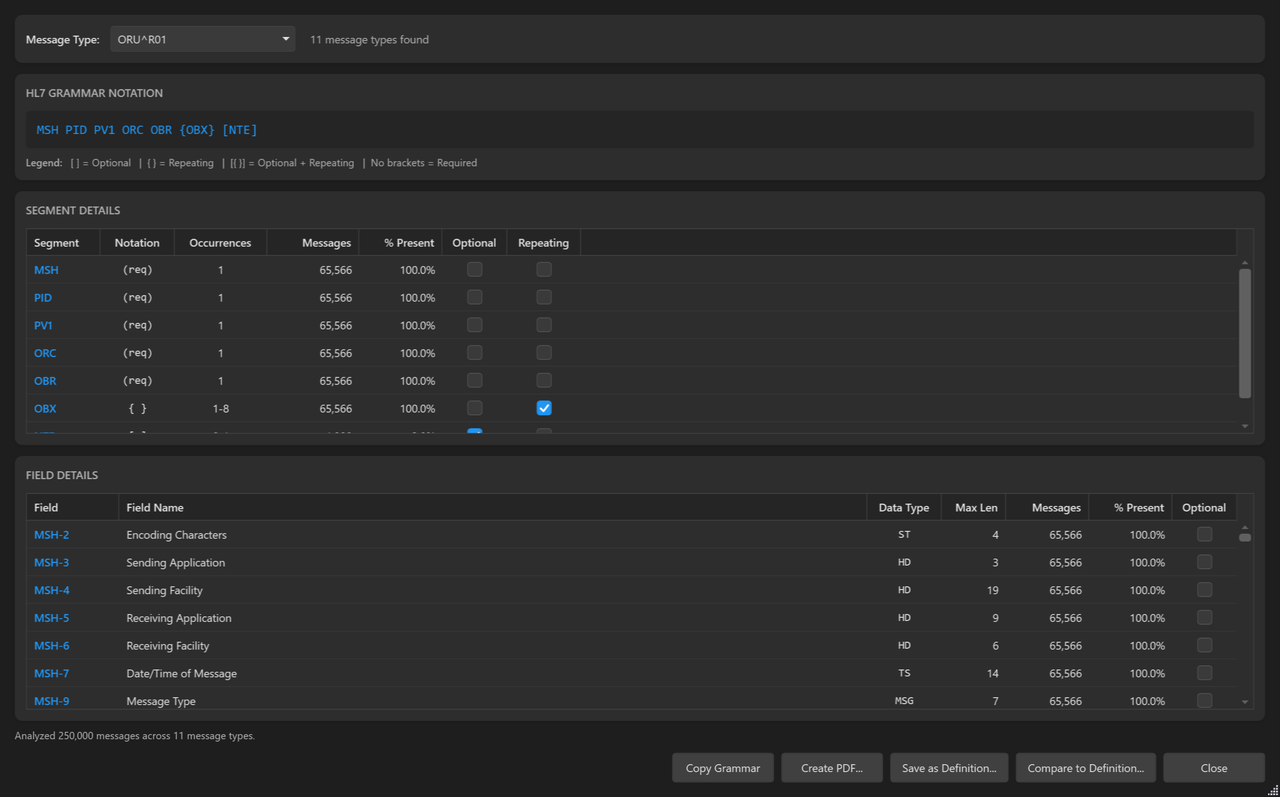
Task: Sort segments by the Occurrences column header
Action: (x=220, y=243)
